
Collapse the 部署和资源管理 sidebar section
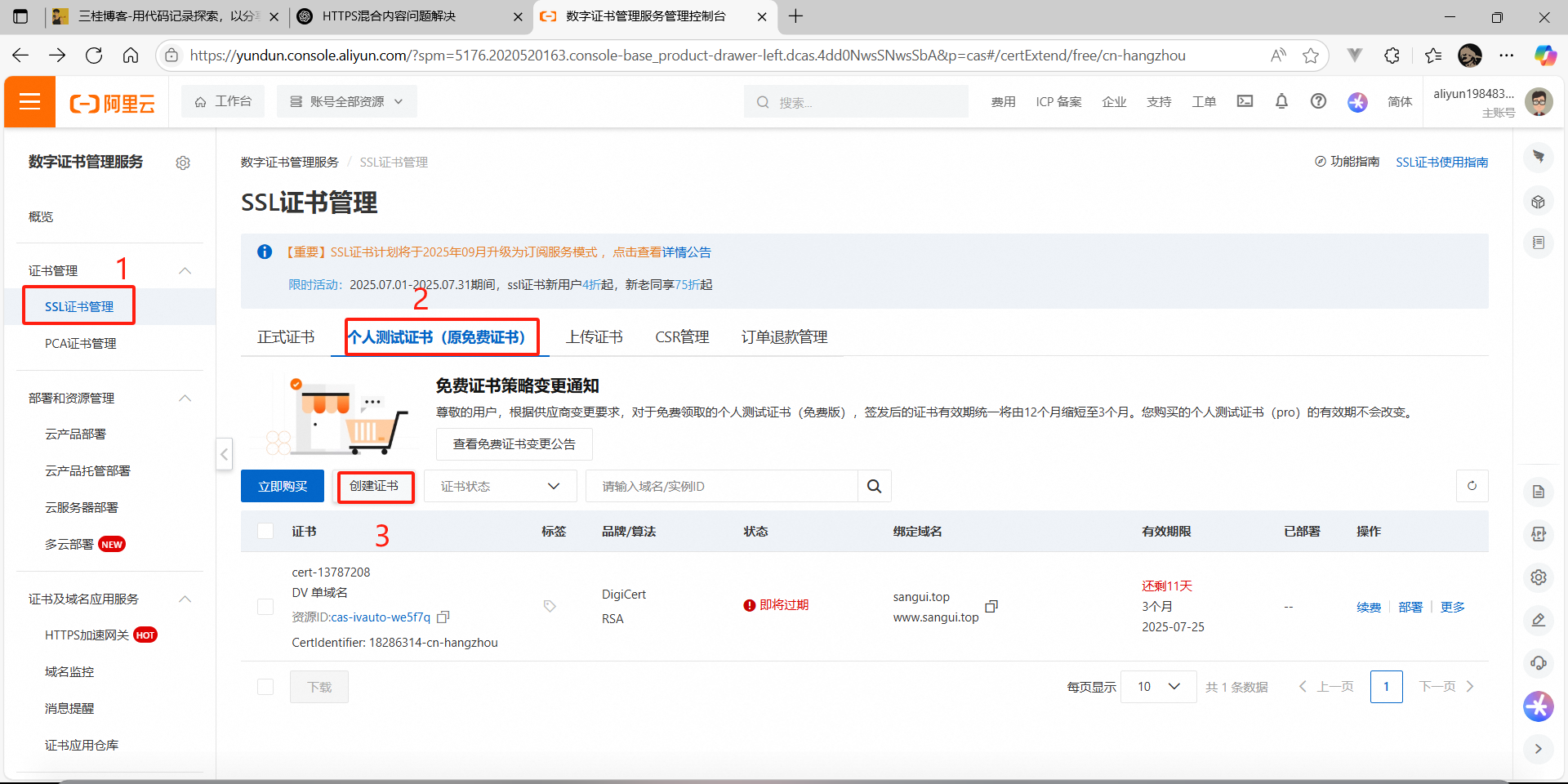(x=185, y=399)
